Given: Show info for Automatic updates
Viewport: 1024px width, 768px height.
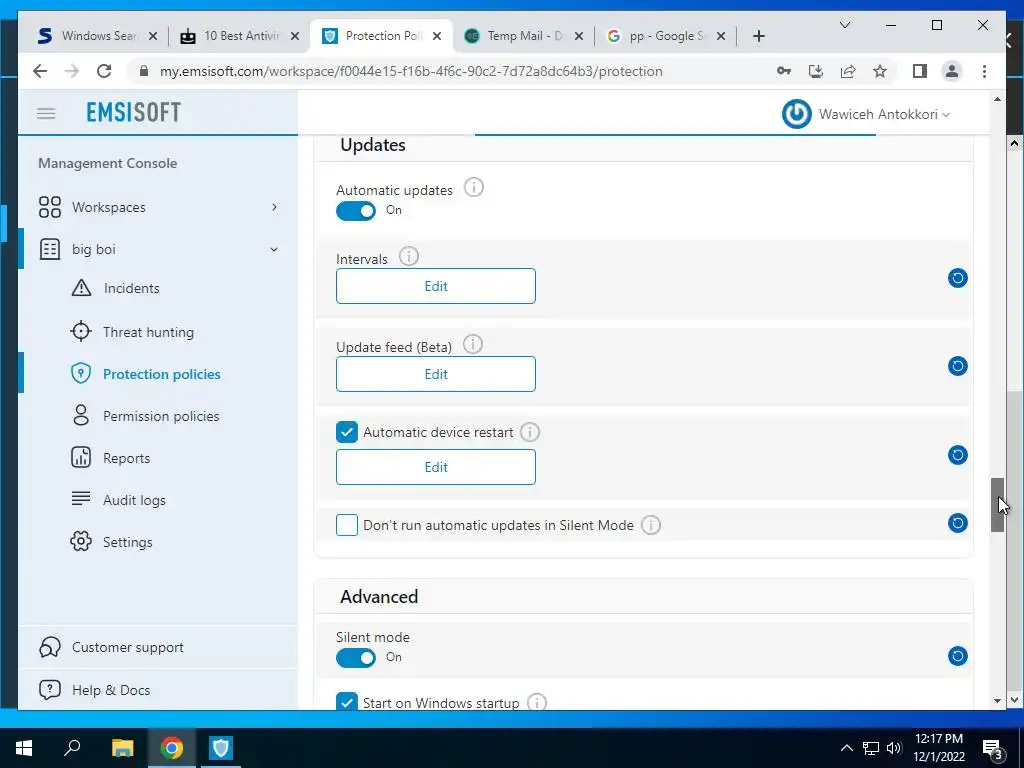Looking at the screenshot, I should [x=473, y=188].
